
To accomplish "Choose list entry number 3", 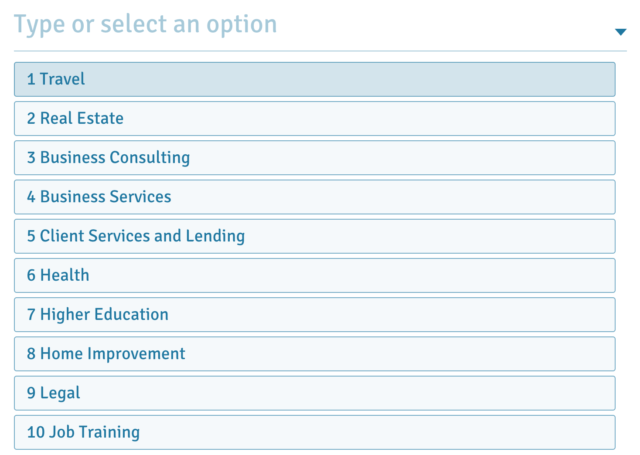I will point(314,158).
